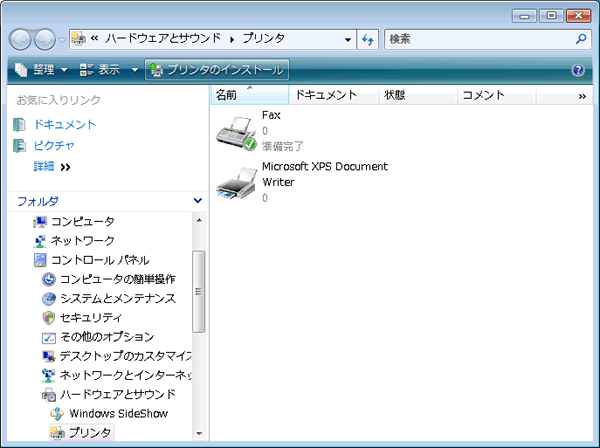Sort by the ドキュメント column header
Image resolution: width=600 pixels, height=448 pixels.
click(x=334, y=95)
